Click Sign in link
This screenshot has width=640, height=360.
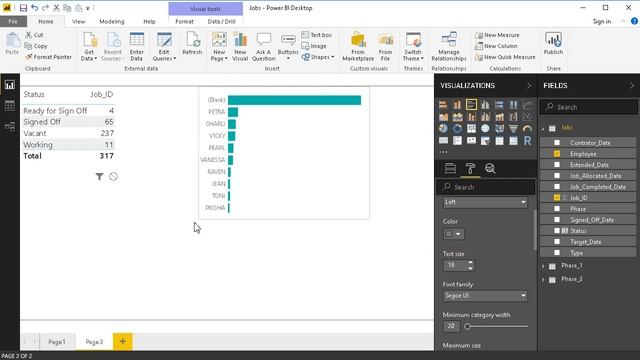[x=602, y=21]
